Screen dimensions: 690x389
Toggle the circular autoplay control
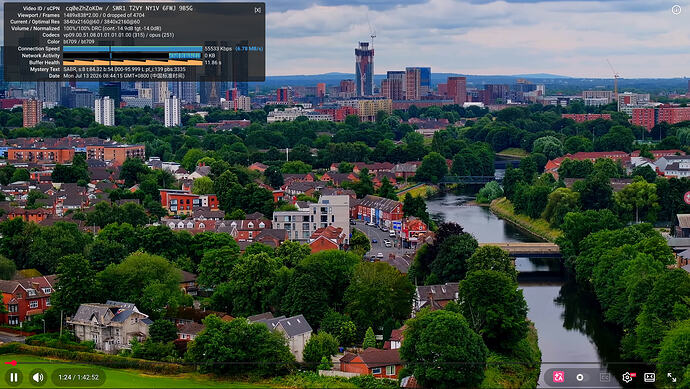point(580,377)
